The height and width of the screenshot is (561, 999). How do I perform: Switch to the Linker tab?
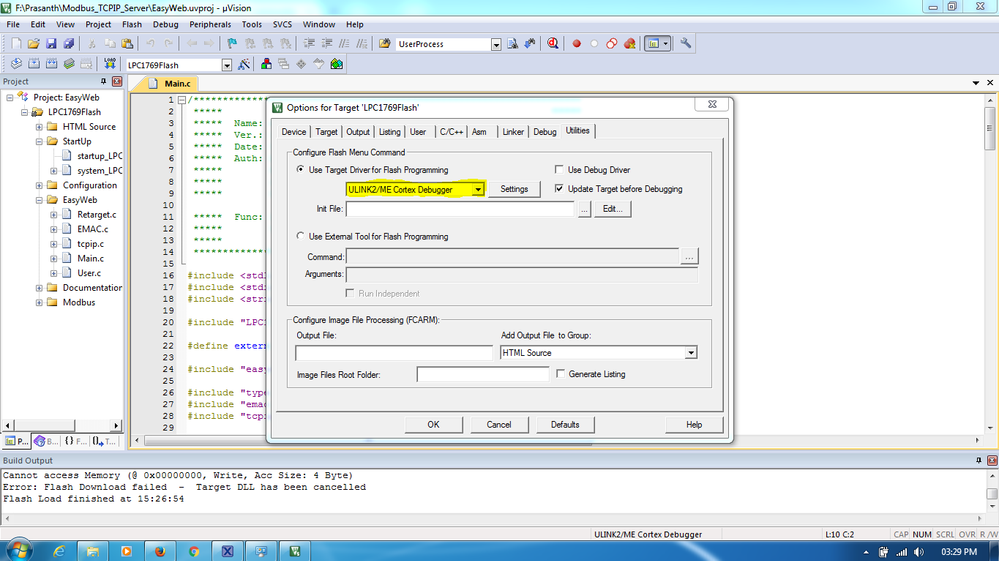(513, 132)
